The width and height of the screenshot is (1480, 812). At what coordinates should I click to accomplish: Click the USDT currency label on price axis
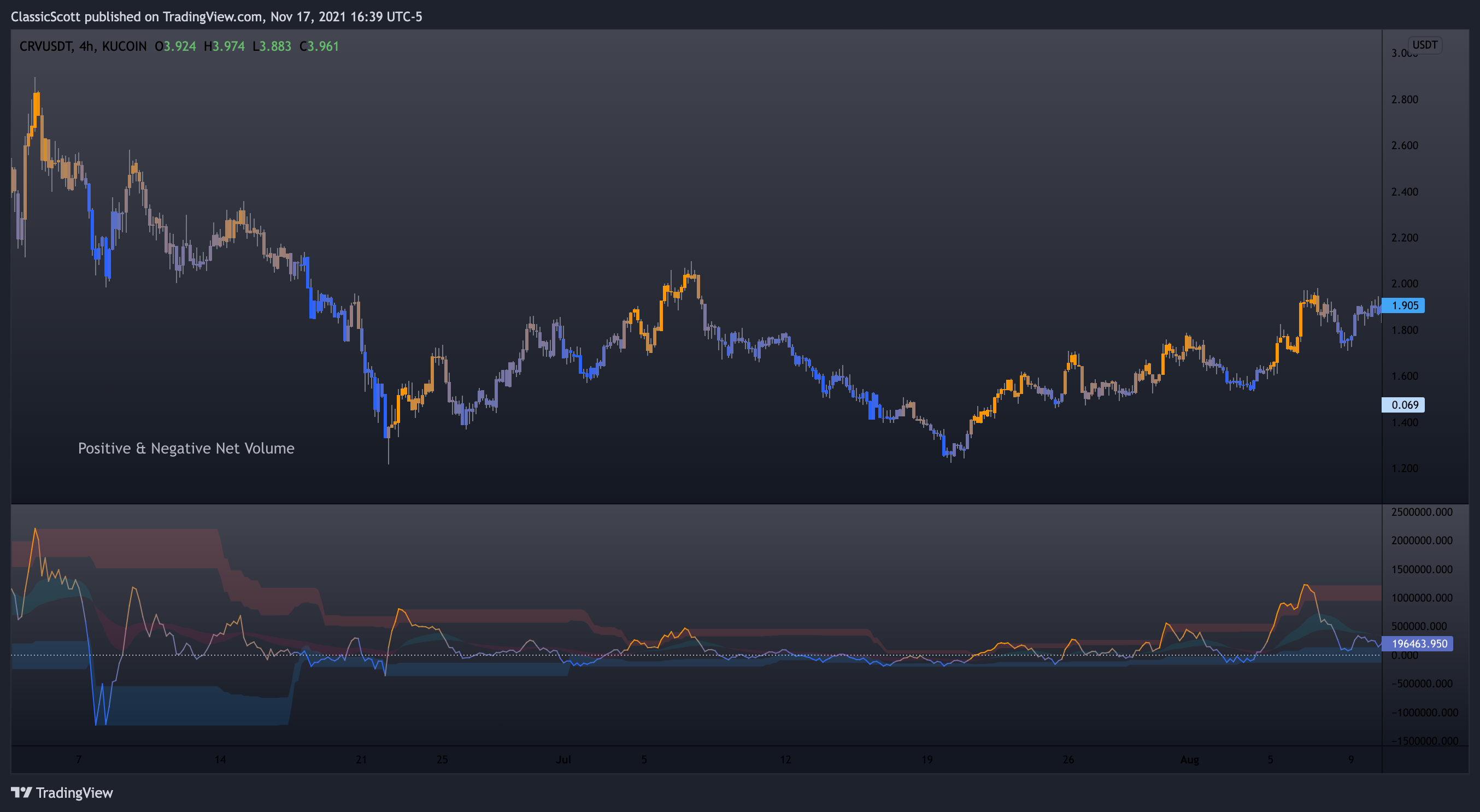click(1424, 45)
